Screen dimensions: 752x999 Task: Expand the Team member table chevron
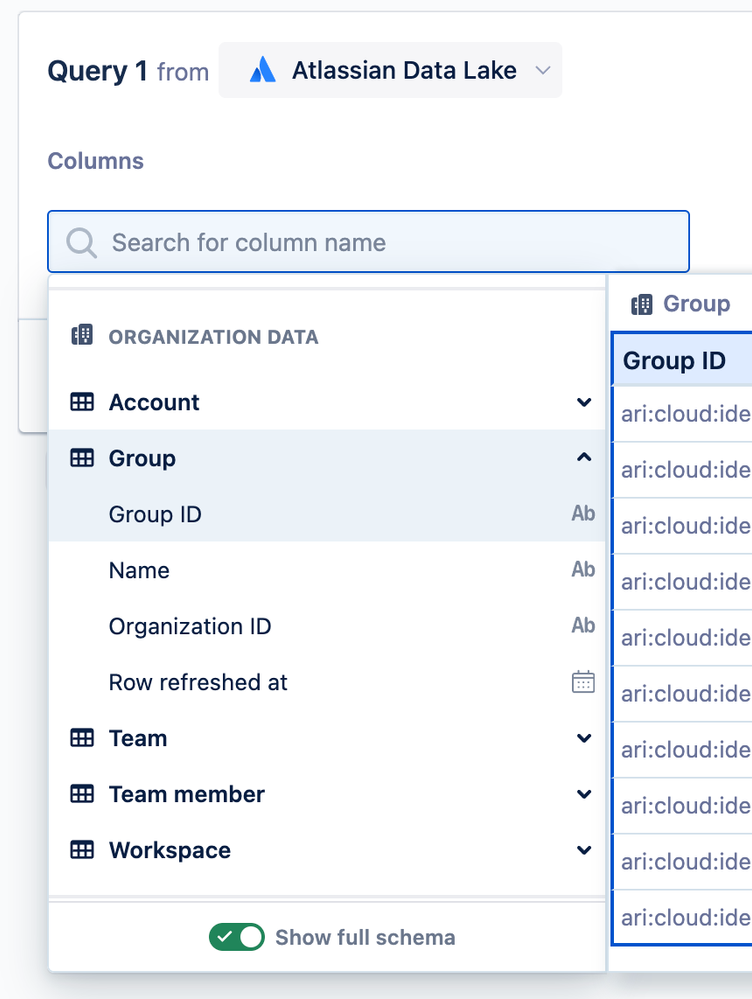pyautogui.click(x=584, y=794)
